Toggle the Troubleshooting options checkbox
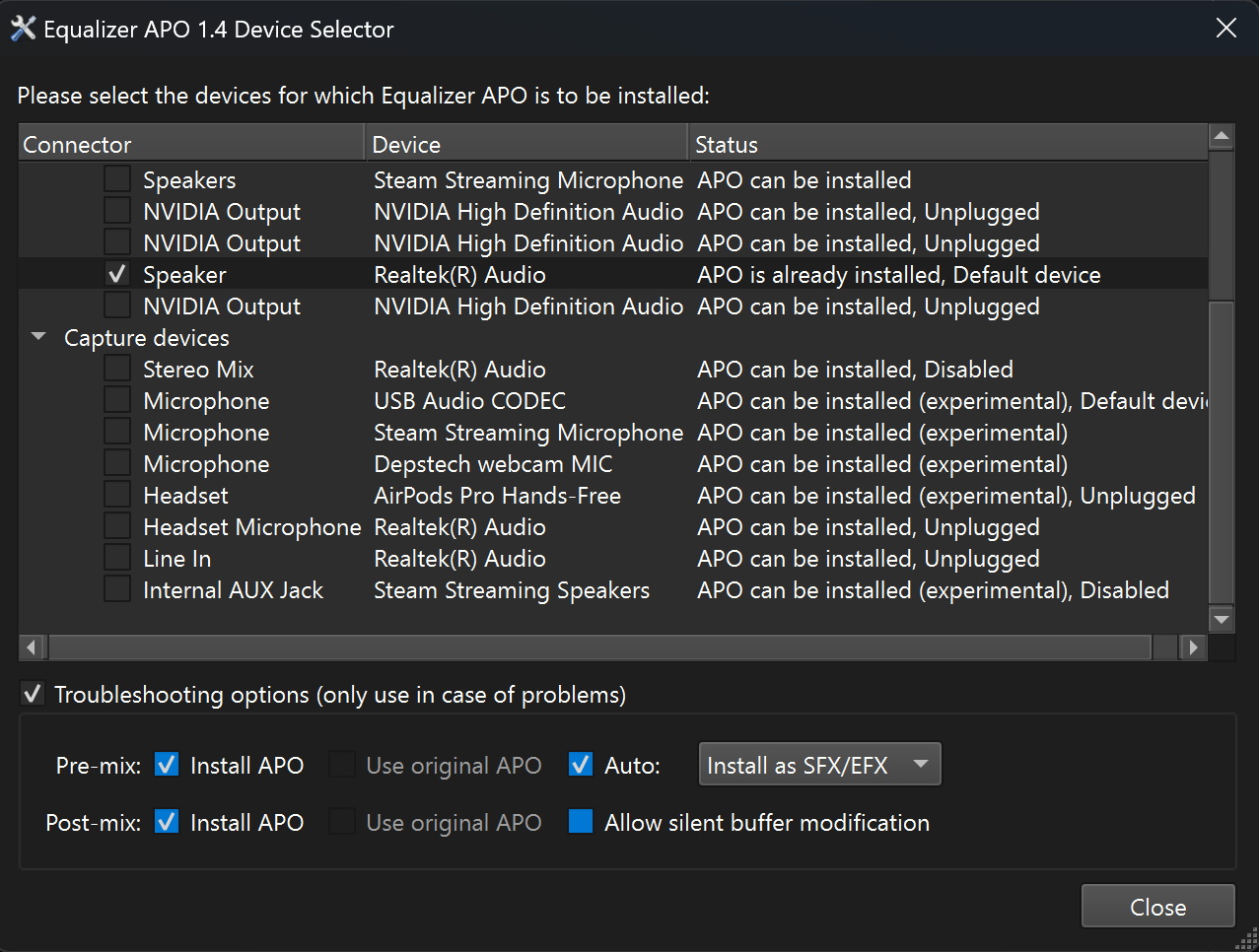This screenshot has height=952, width=1259. point(33,694)
